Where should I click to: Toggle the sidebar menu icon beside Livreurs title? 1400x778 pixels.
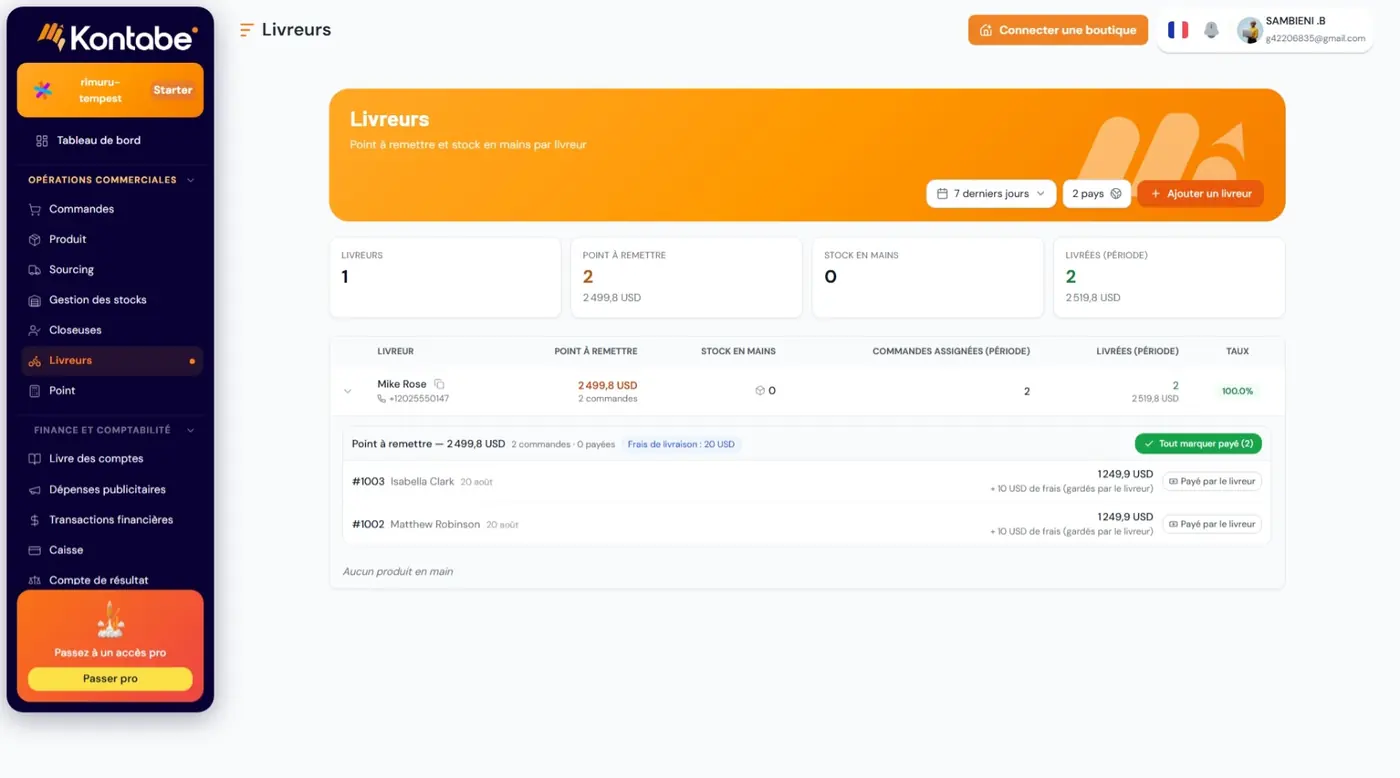click(x=246, y=30)
